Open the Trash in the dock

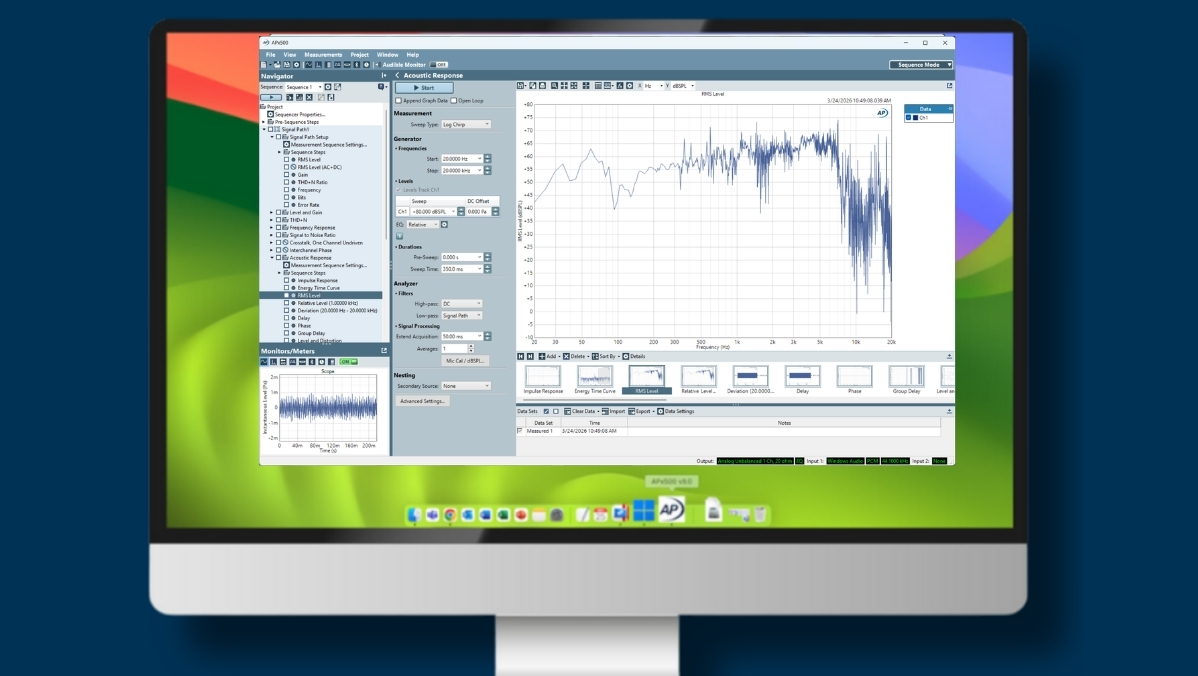tap(760, 515)
